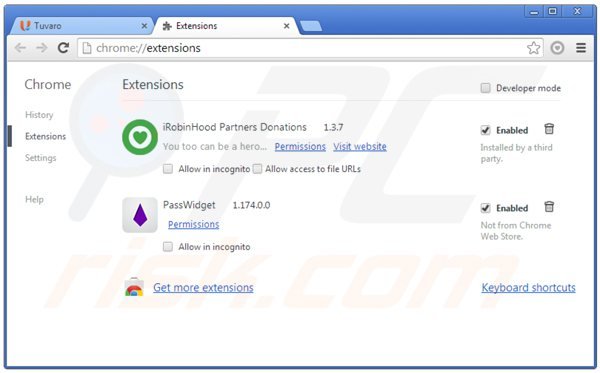600x373 pixels.
Task: Close the Extensions tab
Action: [286, 26]
